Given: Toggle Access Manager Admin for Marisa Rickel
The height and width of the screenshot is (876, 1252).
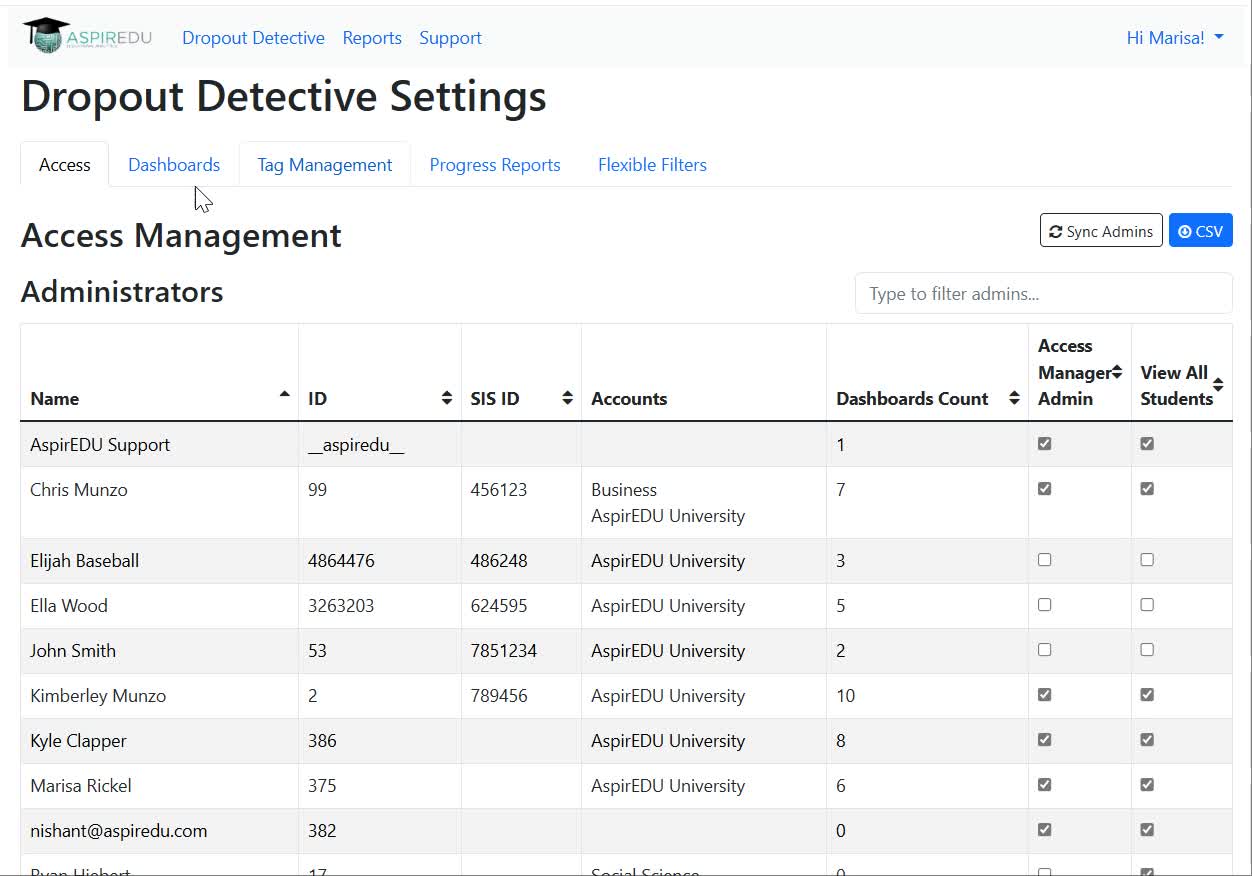Looking at the screenshot, I should coord(1045,785).
